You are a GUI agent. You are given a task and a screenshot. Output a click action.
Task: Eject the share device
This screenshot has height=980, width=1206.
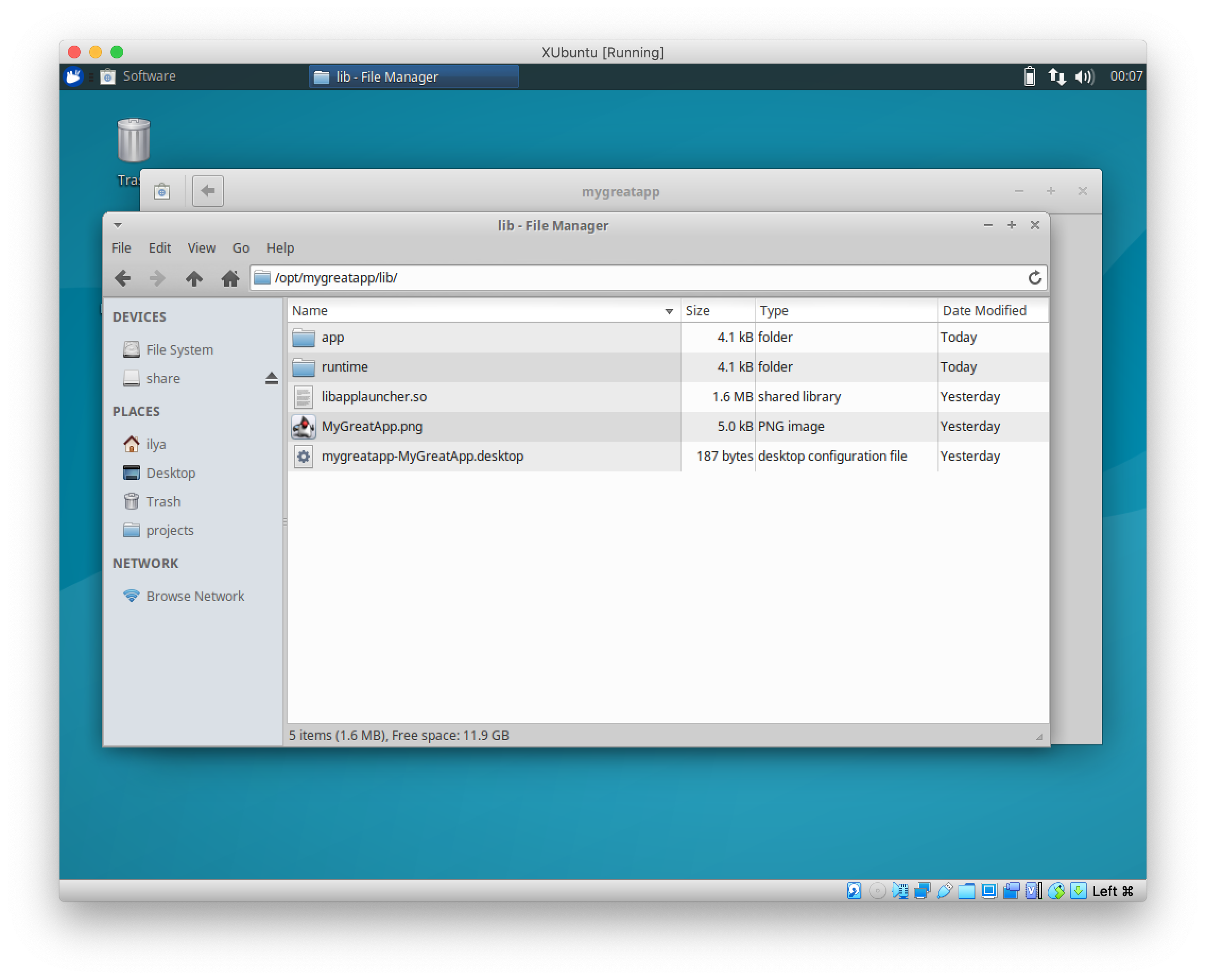point(271,378)
